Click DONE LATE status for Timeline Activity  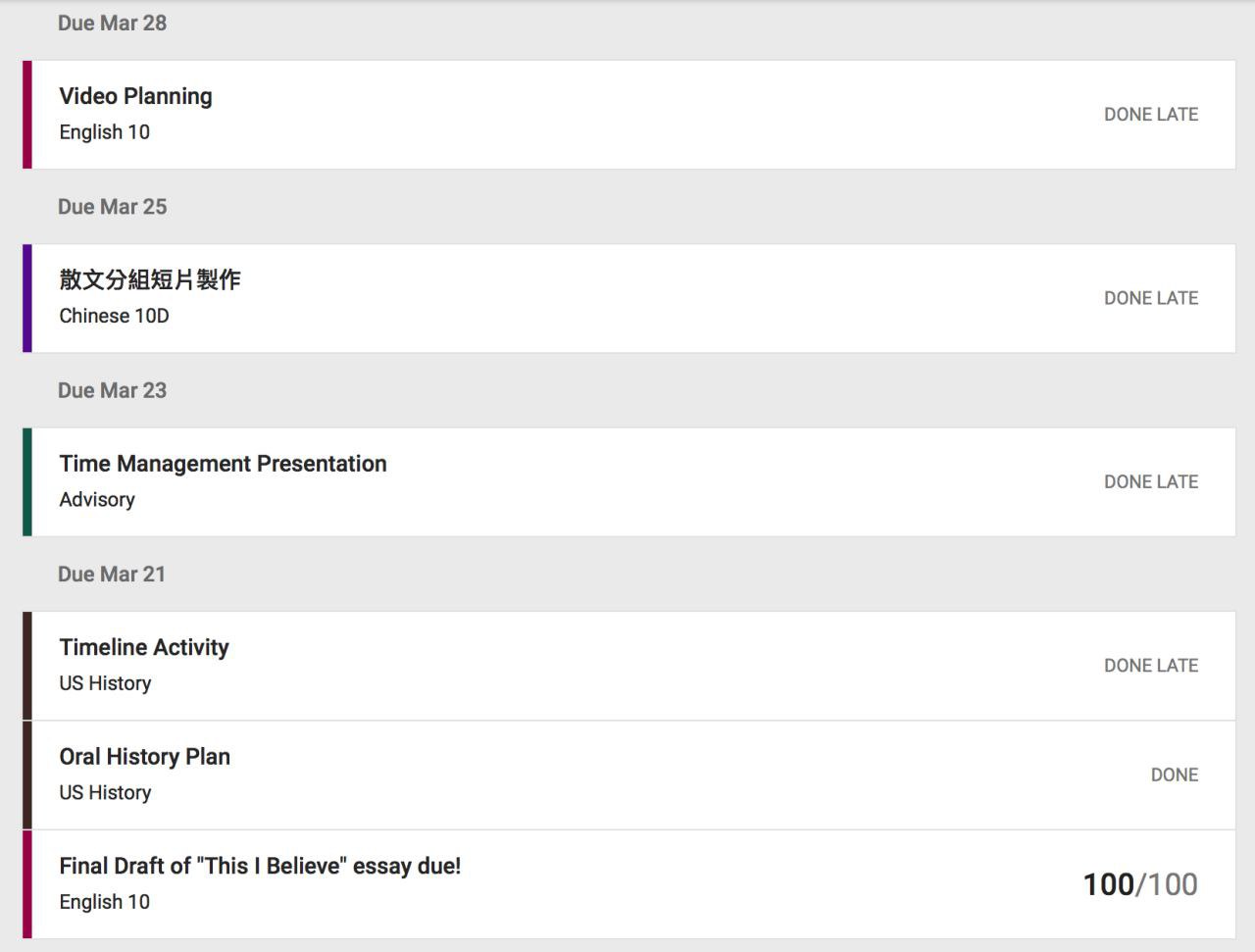click(x=1151, y=666)
